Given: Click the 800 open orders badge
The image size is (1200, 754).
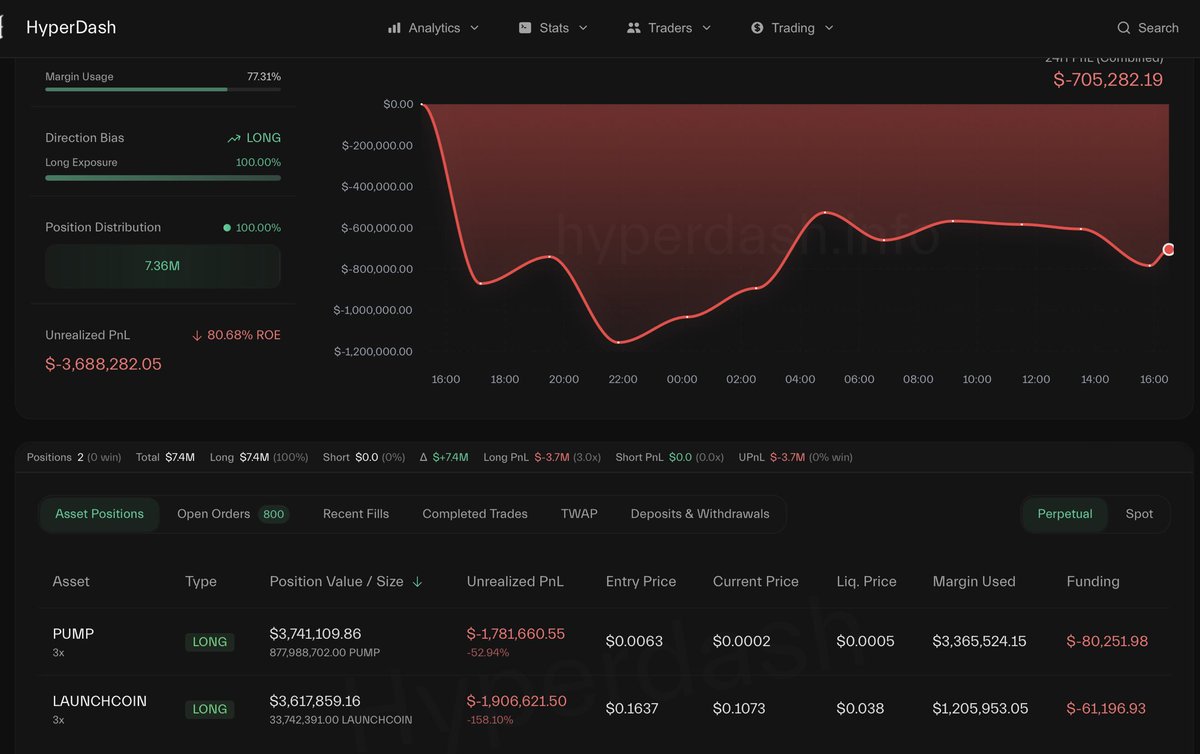Looking at the screenshot, I should click(x=274, y=514).
